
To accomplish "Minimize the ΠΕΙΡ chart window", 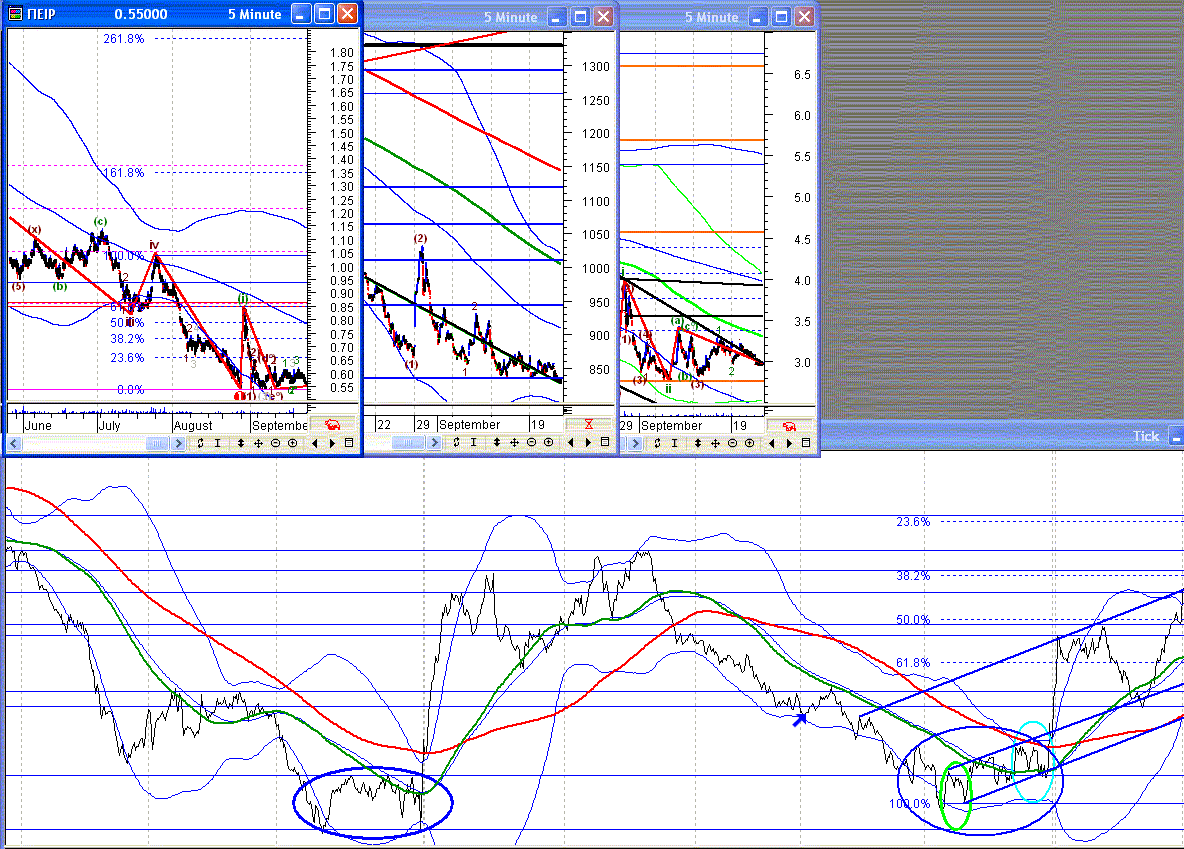I will pos(301,14).
